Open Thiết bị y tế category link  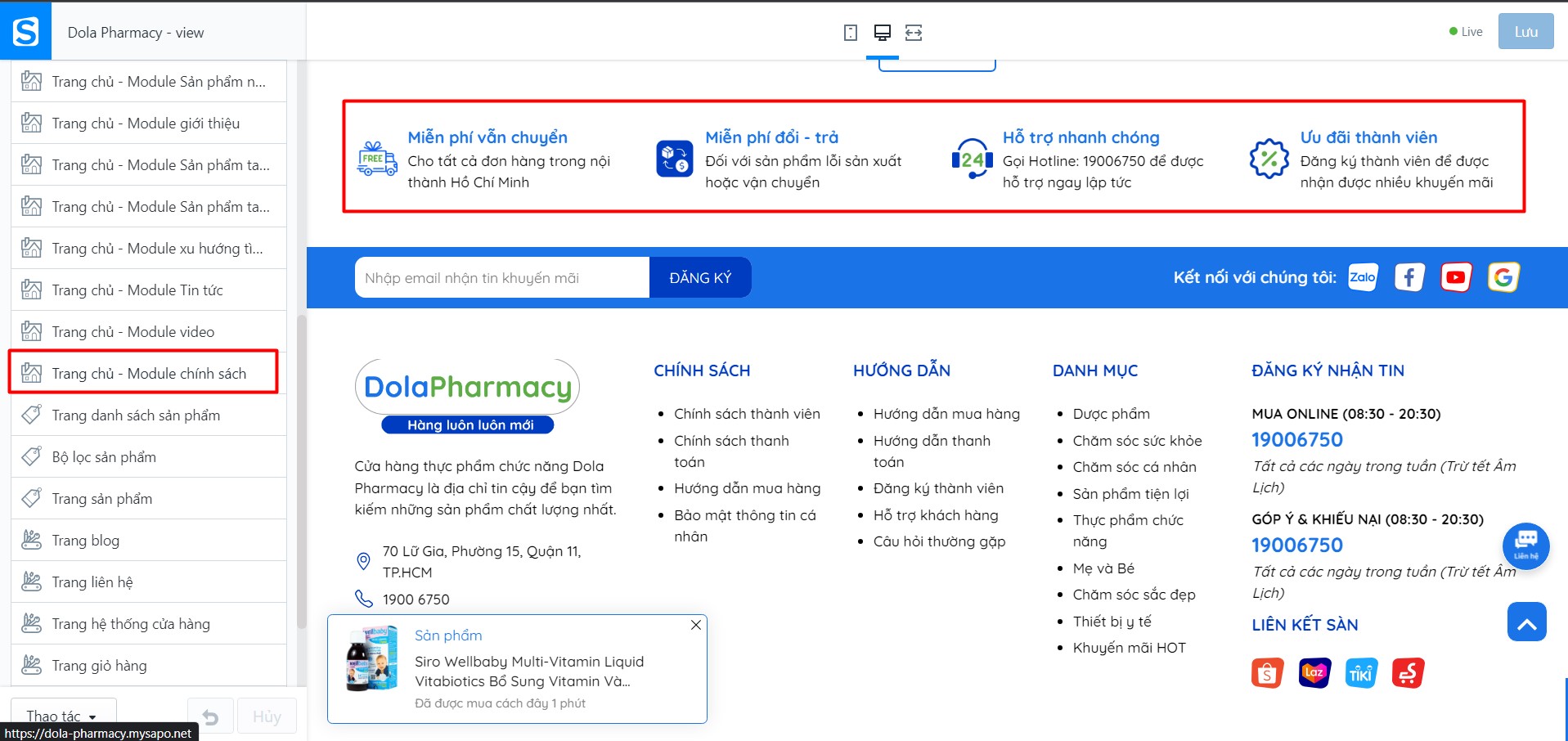1112,622
